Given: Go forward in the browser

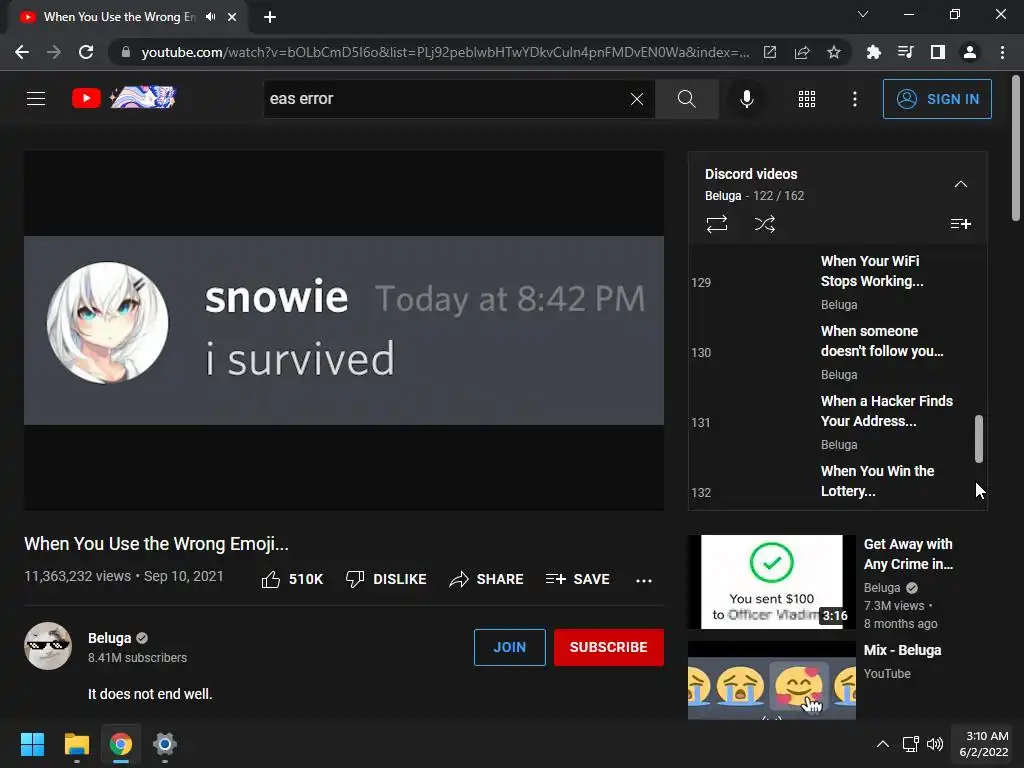Looking at the screenshot, I should [54, 52].
